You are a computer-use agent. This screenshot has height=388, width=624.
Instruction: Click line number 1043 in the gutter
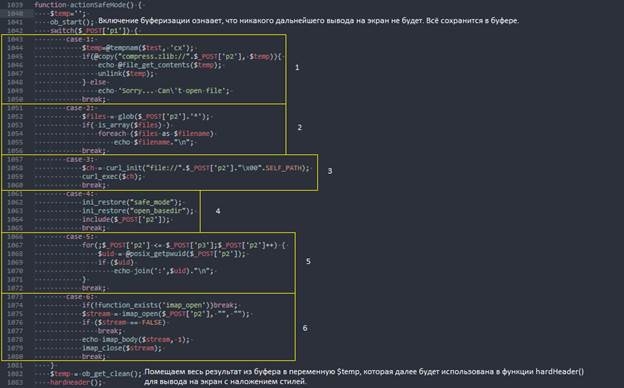15,39
